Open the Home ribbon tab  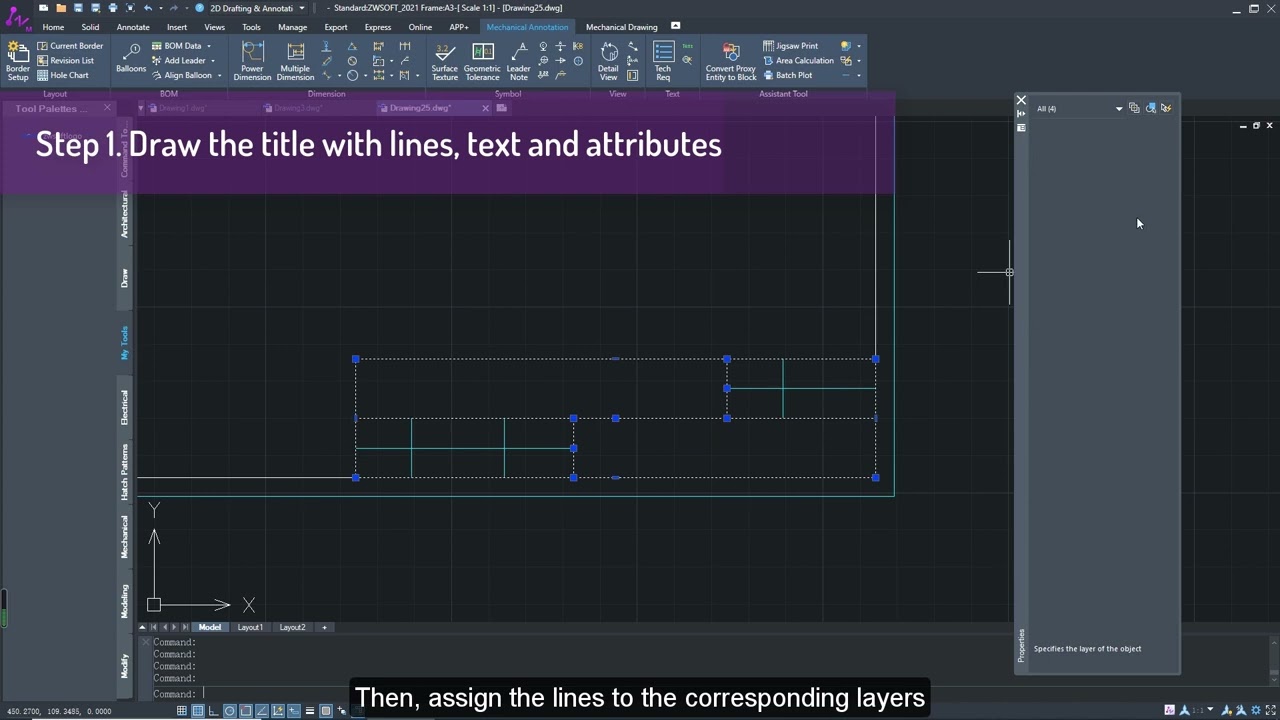coord(53,27)
